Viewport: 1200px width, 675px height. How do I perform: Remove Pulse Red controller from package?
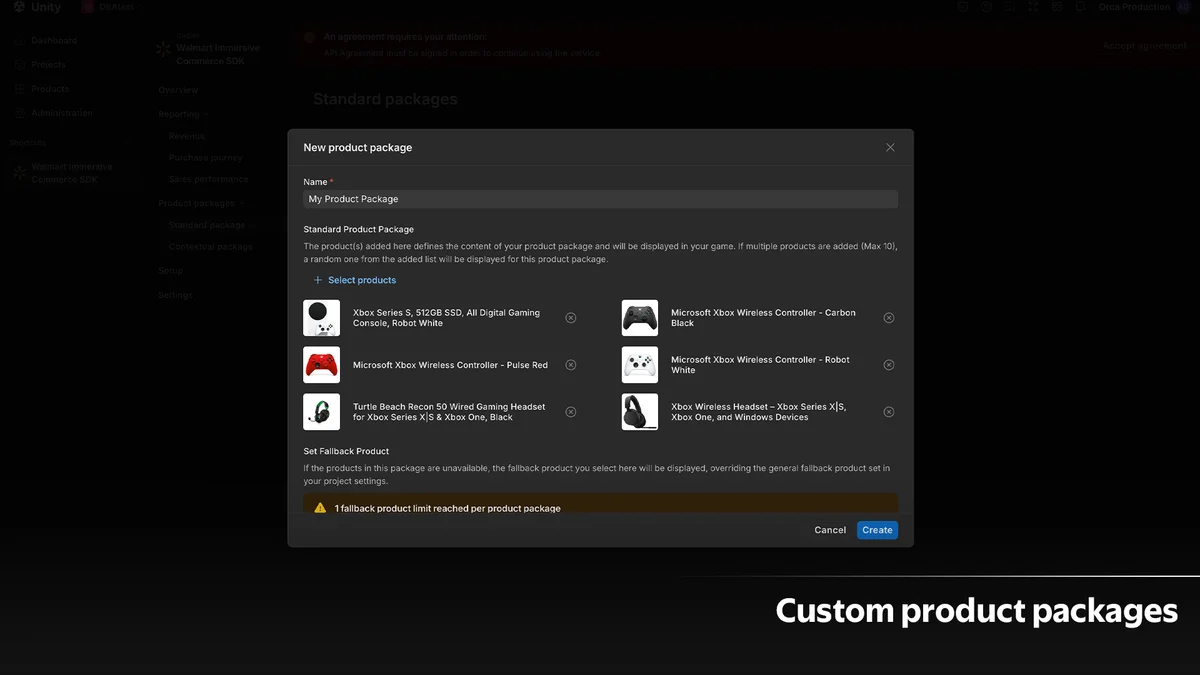(570, 365)
